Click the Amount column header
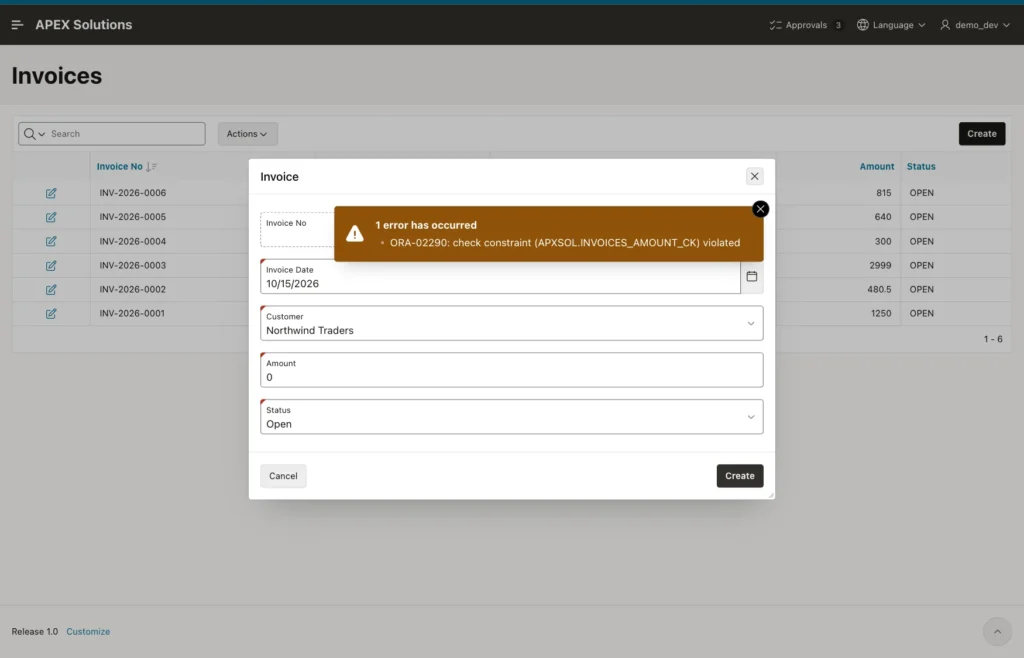This screenshot has width=1024, height=658. (876, 166)
